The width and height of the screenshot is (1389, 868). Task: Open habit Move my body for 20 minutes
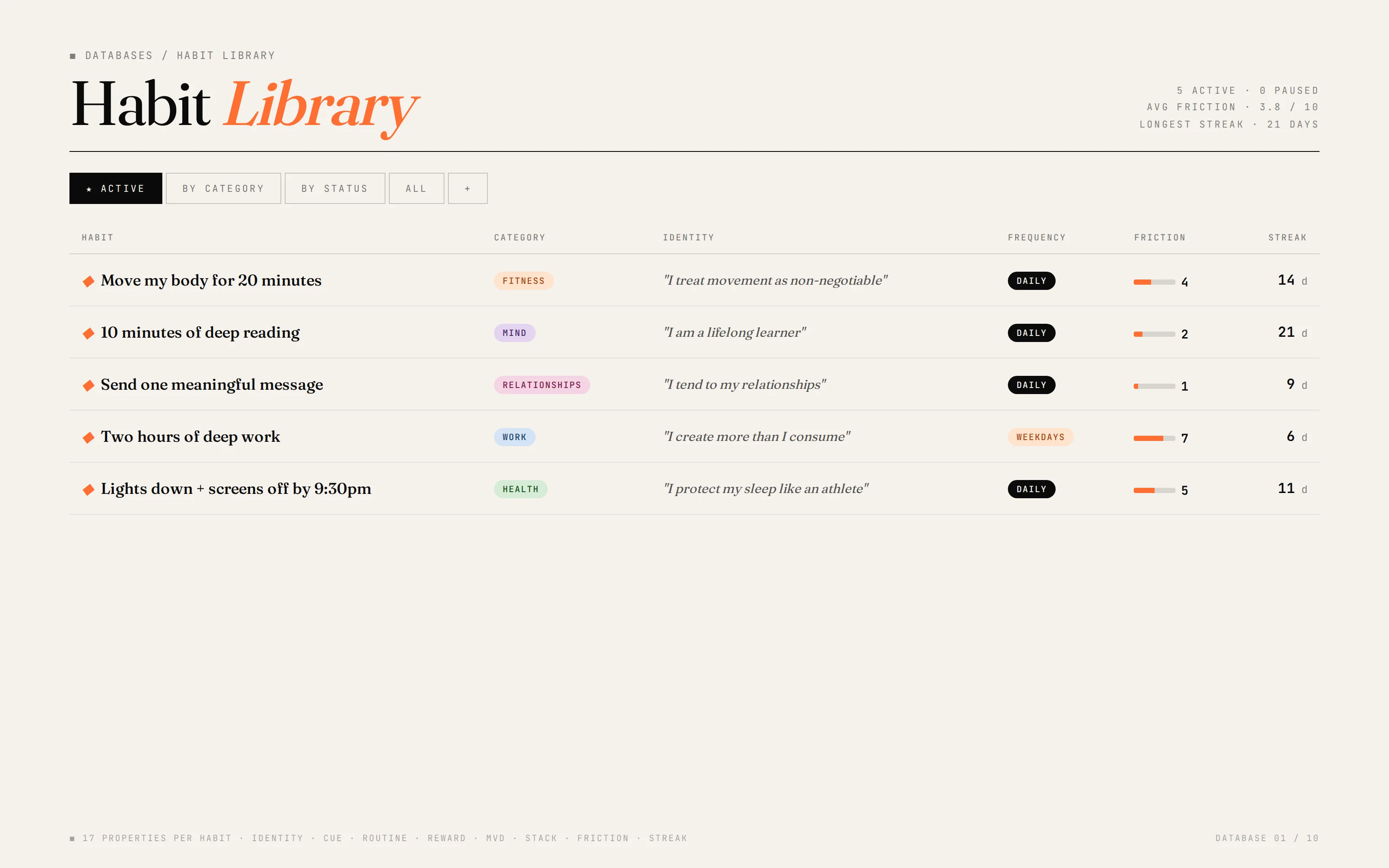(211, 281)
